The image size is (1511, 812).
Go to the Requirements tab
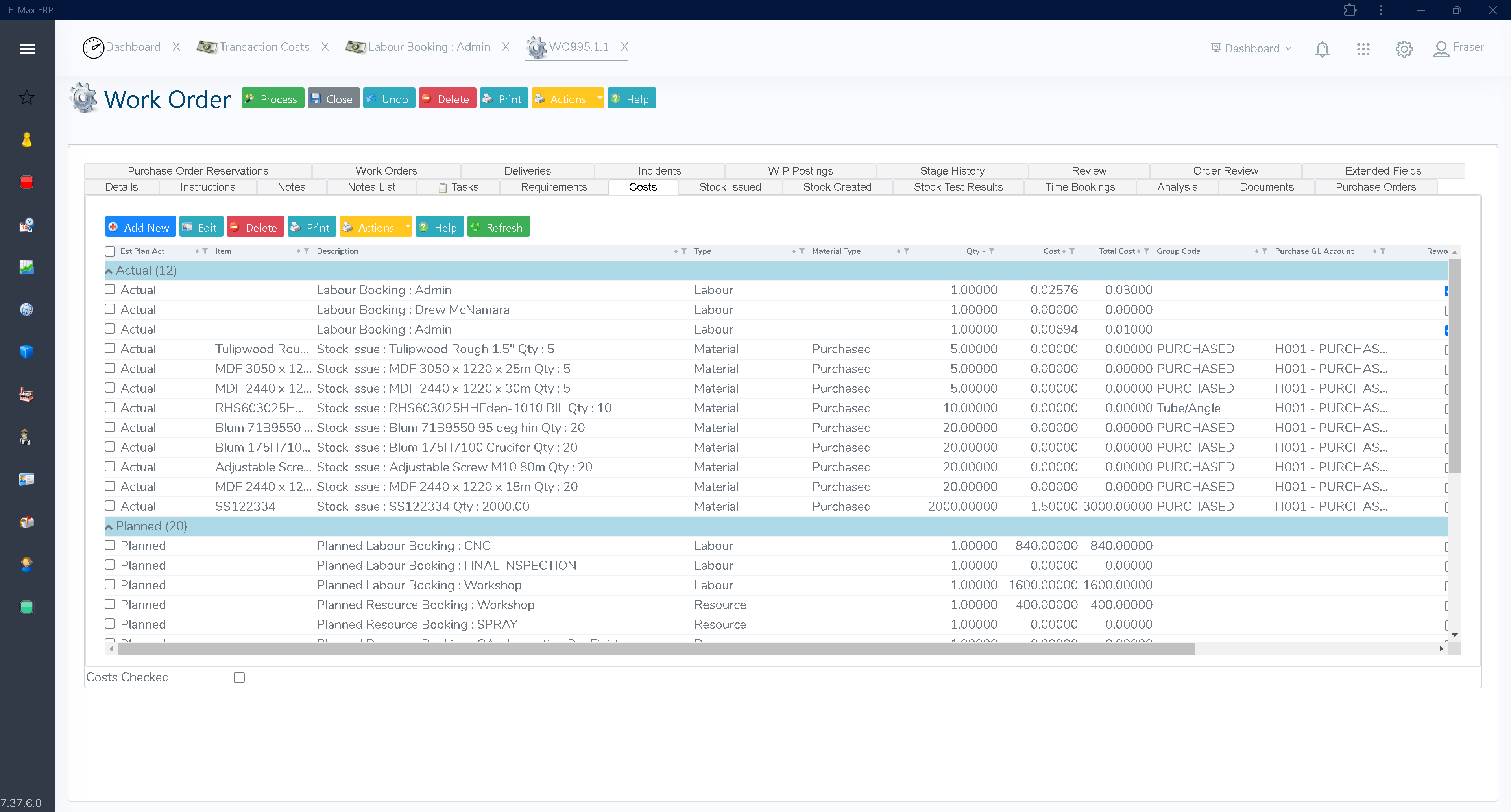pos(554,187)
